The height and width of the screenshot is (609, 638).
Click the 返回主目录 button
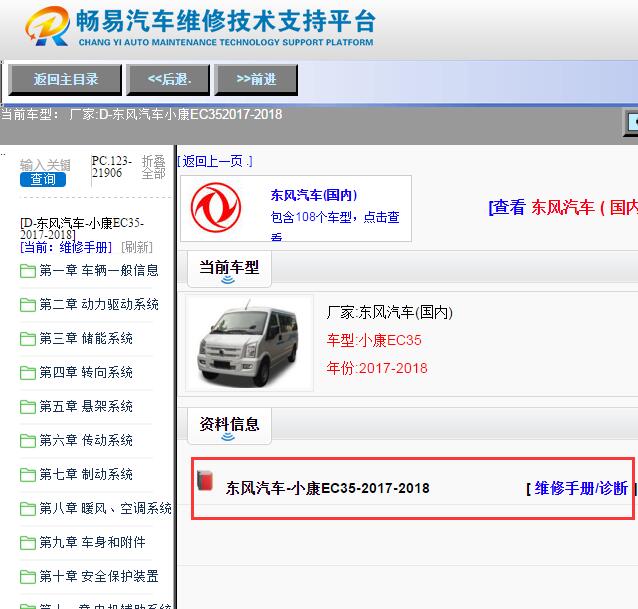(65, 79)
